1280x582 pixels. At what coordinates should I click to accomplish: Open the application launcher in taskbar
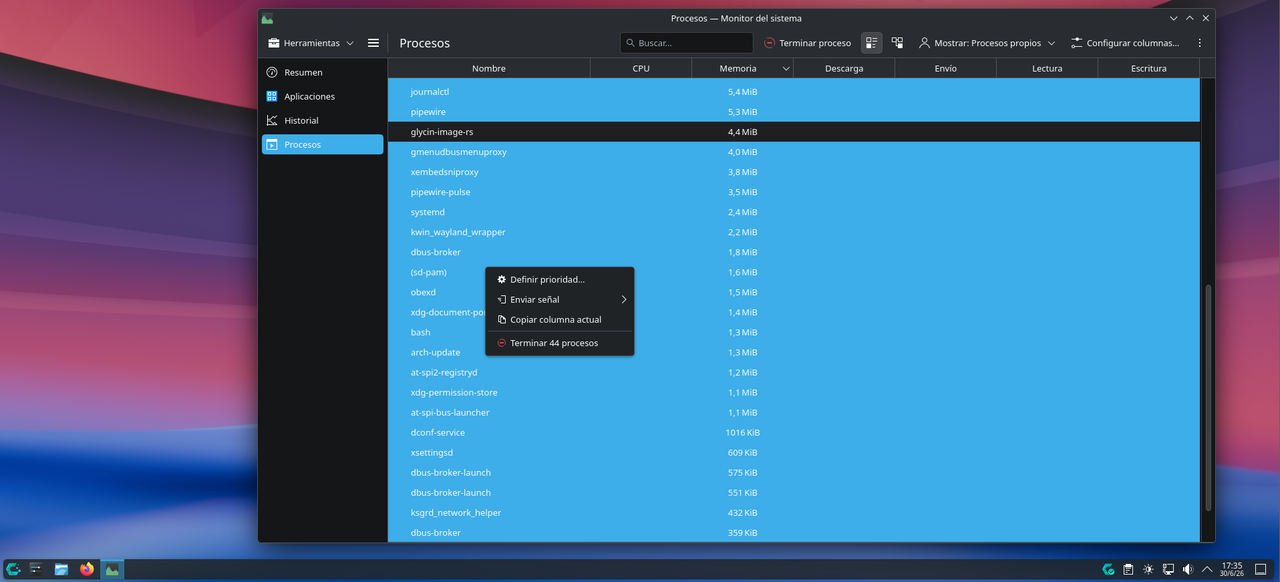click(x=13, y=569)
